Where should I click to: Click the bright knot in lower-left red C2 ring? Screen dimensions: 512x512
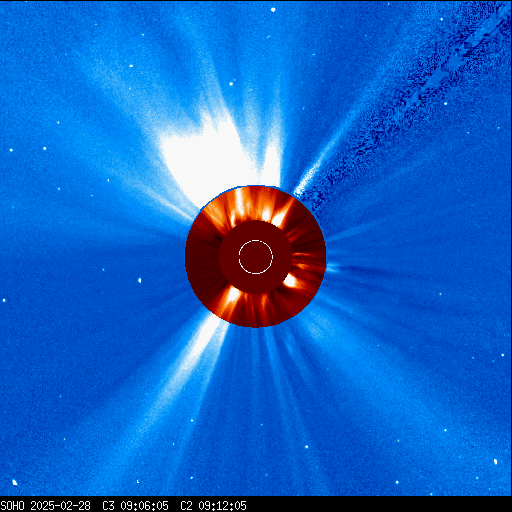click(233, 295)
